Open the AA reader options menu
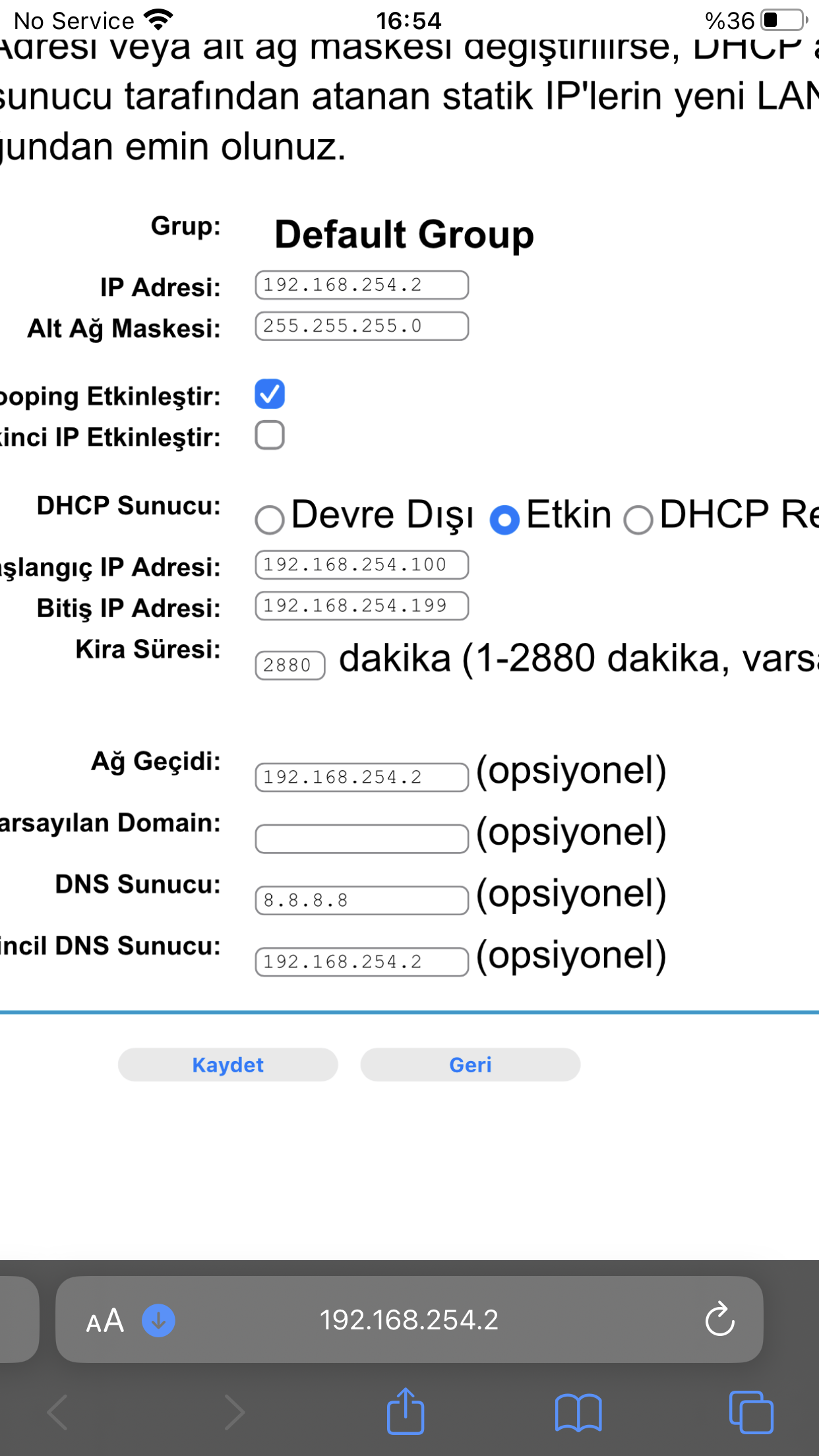 point(105,1321)
